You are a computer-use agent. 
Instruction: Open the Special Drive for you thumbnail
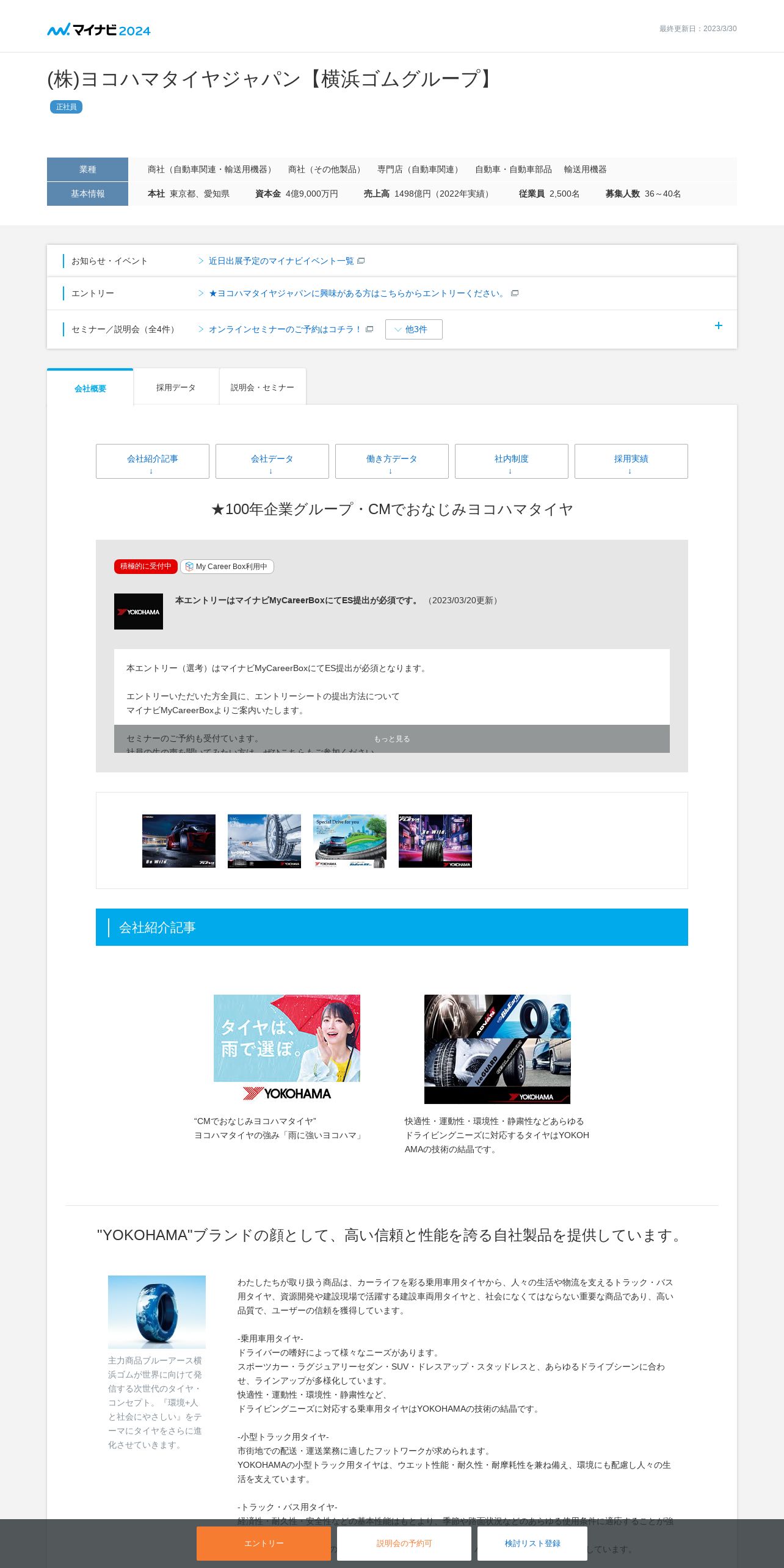pyautogui.click(x=350, y=841)
